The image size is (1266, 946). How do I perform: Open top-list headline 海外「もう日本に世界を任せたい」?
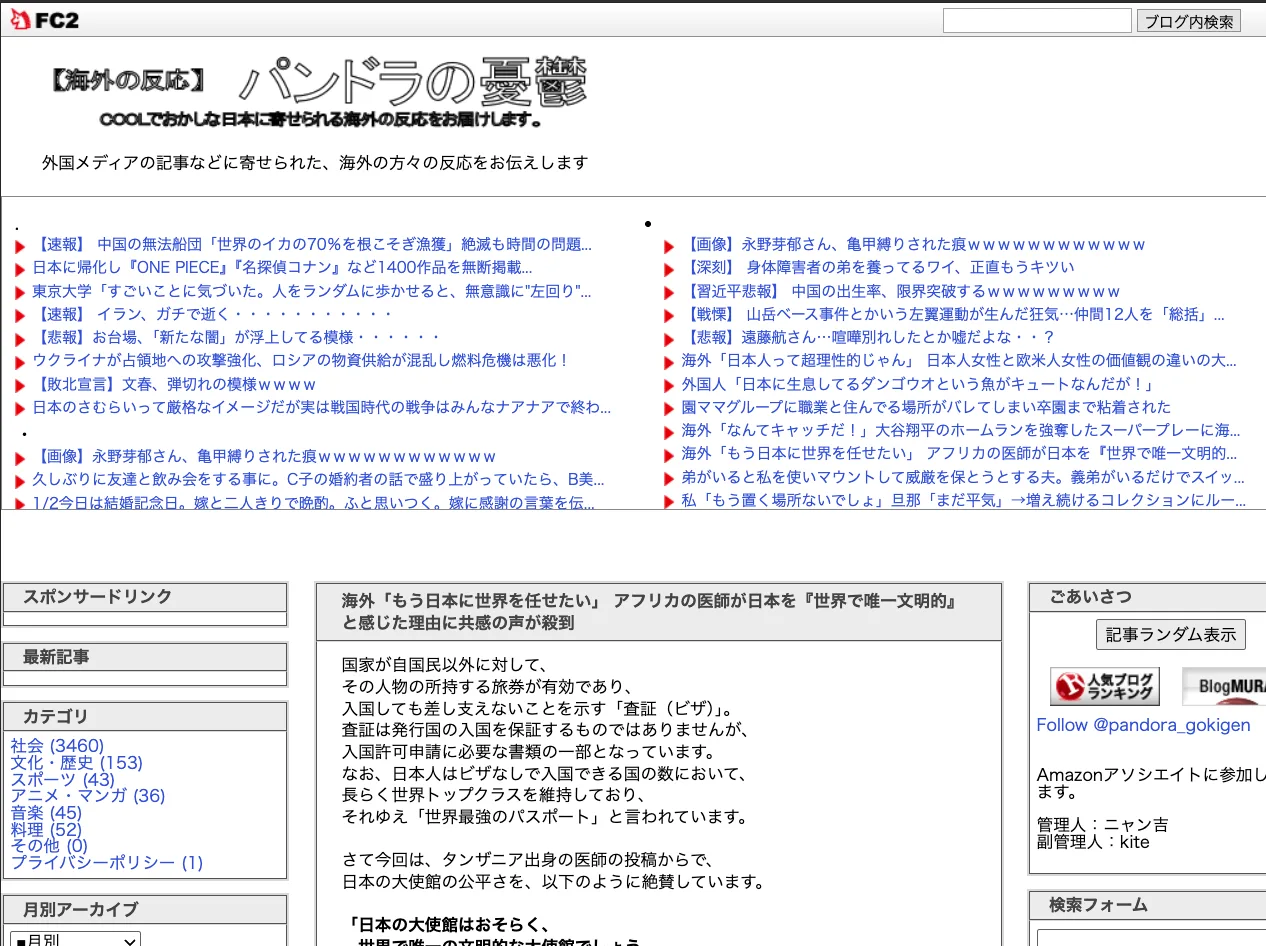pyautogui.click(x=960, y=453)
